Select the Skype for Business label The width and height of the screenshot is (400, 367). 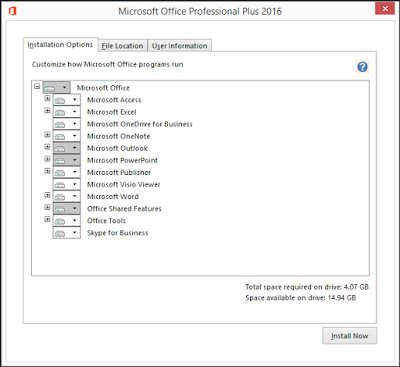point(118,233)
